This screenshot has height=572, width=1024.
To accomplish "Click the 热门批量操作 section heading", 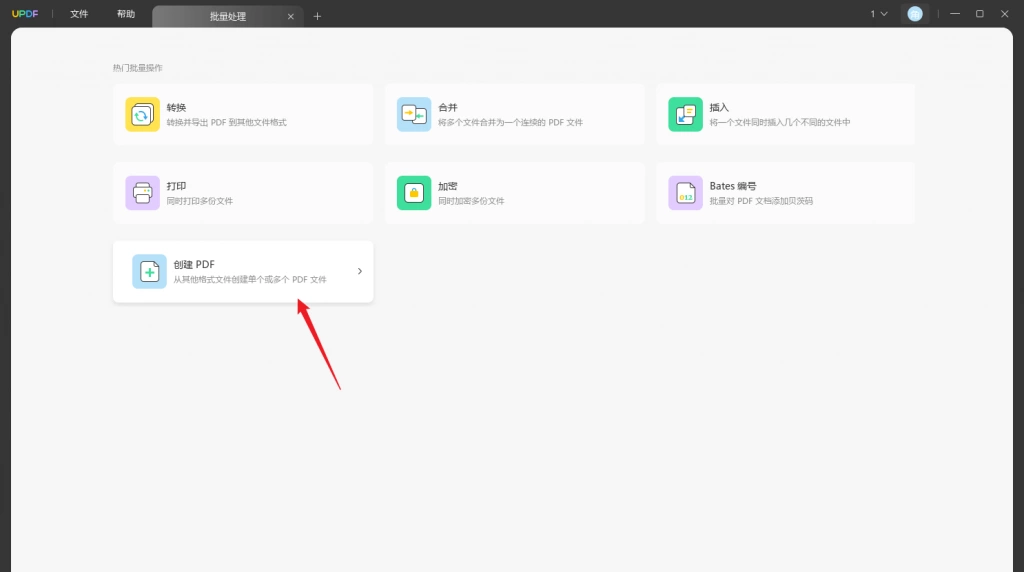I will 138,68.
